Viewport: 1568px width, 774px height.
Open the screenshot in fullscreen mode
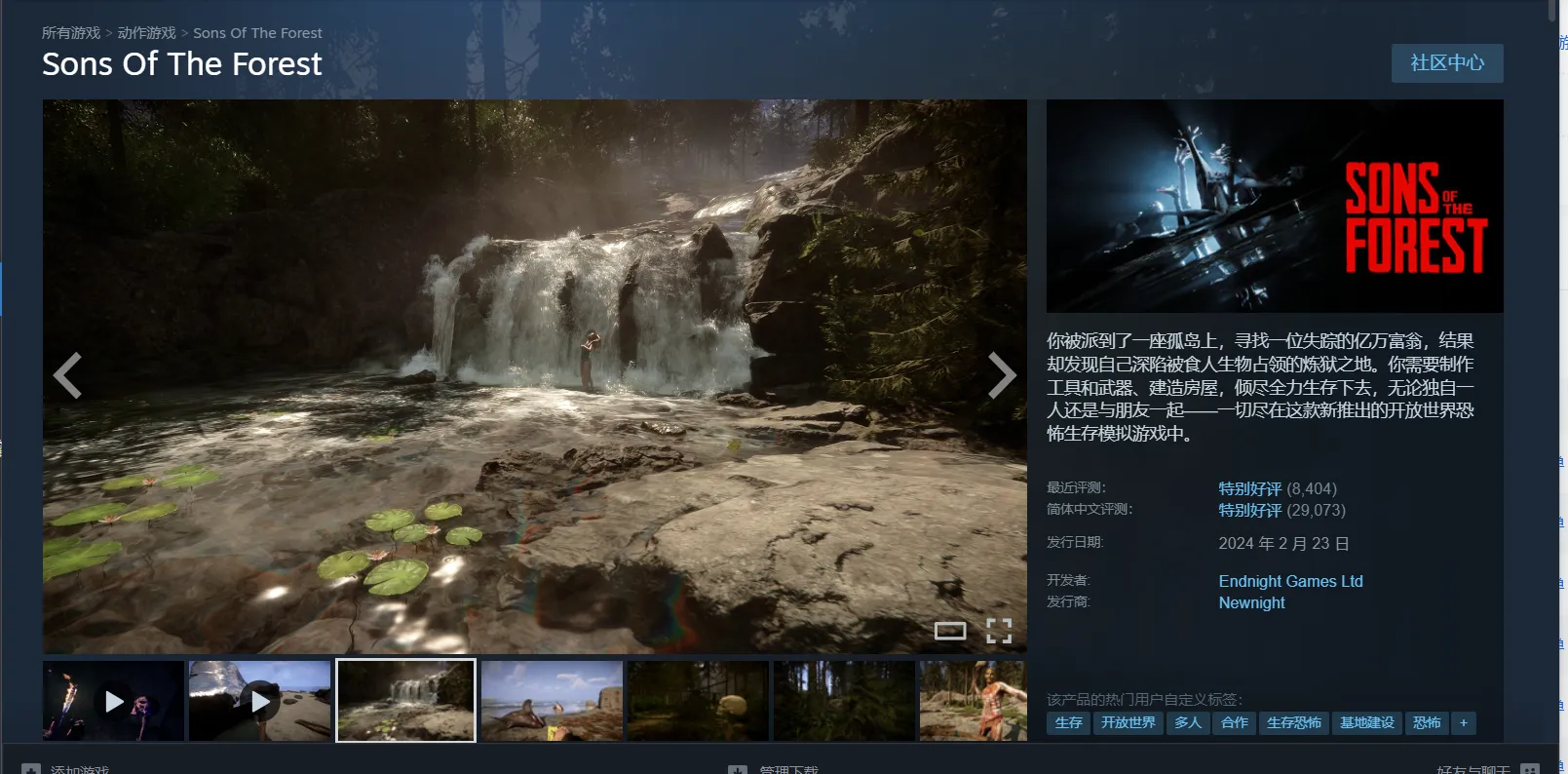[999, 631]
